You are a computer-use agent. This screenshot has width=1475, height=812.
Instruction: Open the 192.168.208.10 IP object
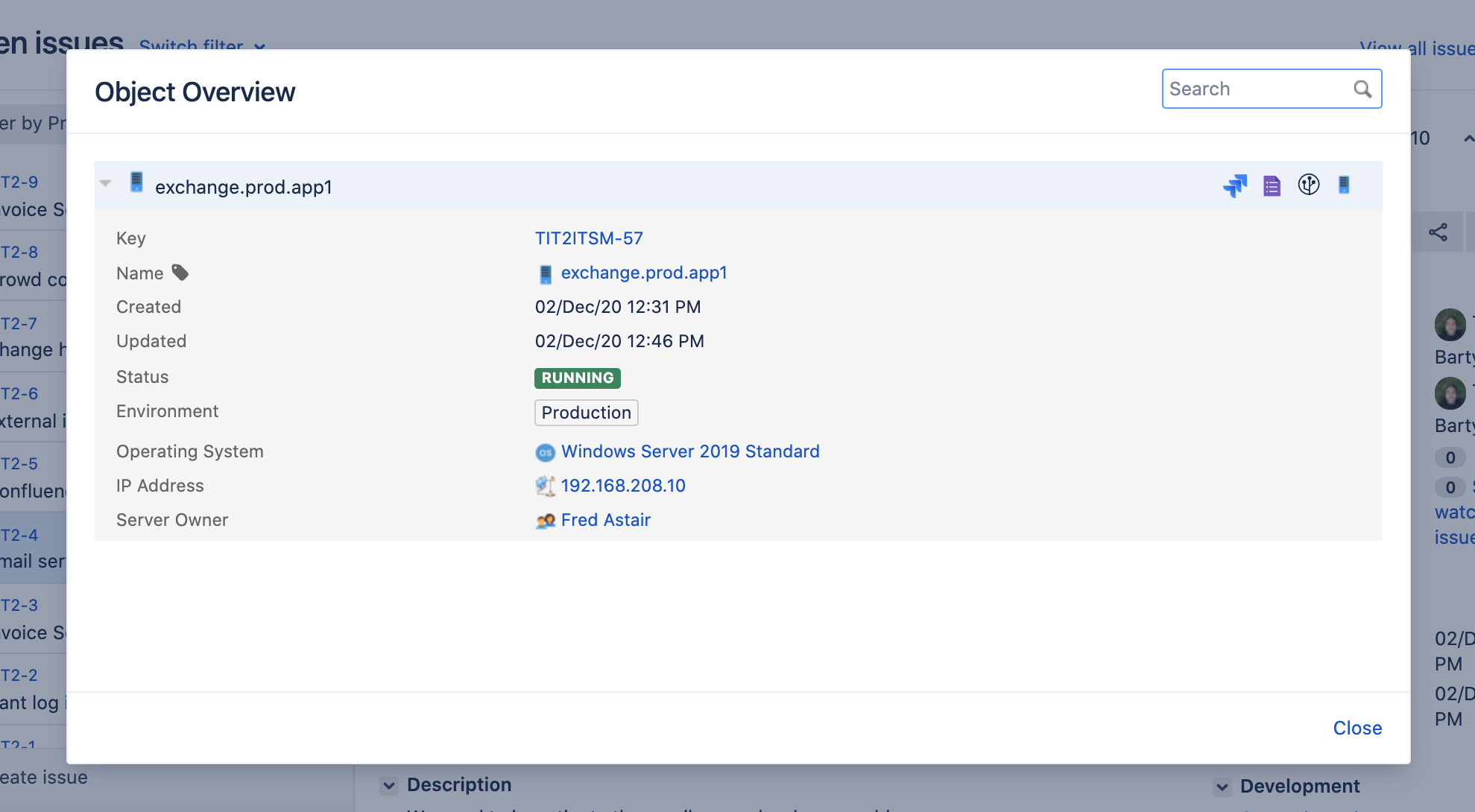pyautogui.click(x=622, y=486)
